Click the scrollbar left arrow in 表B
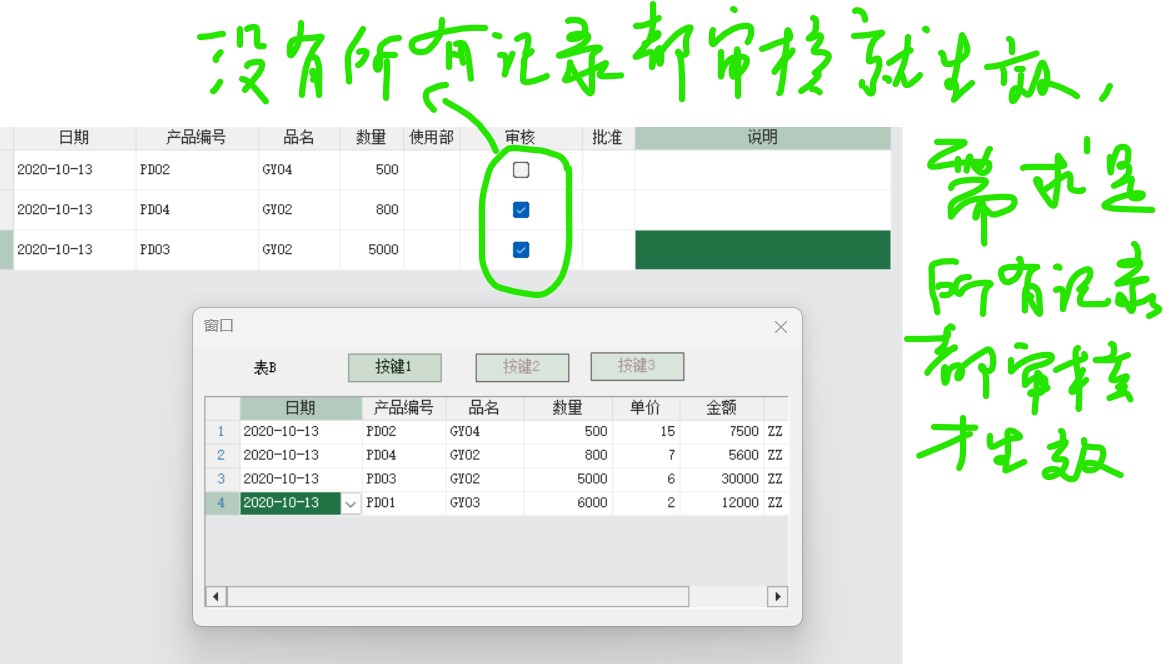This screenshot has width=1165, height=664. pos(215,596)
